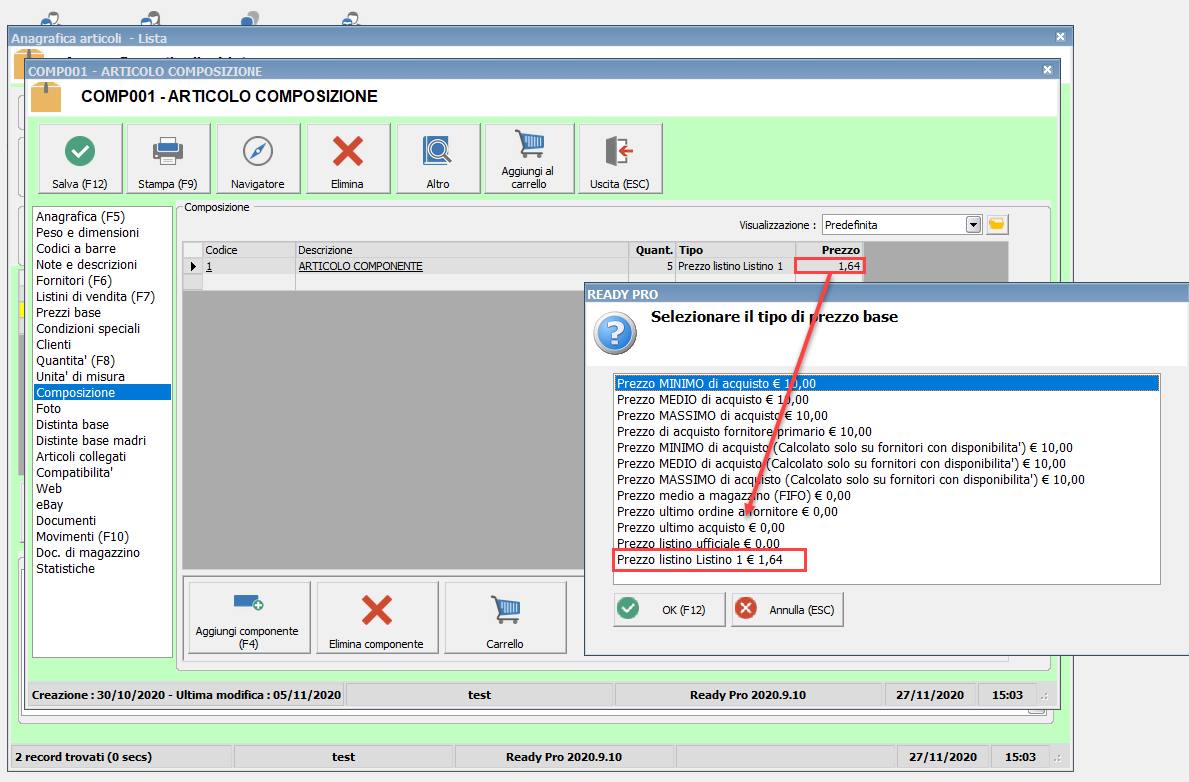This screenshot has width=1189, height=782.
Task: Click the Prezzo cell showing 1,64
Action: click(x=830, y=266)
